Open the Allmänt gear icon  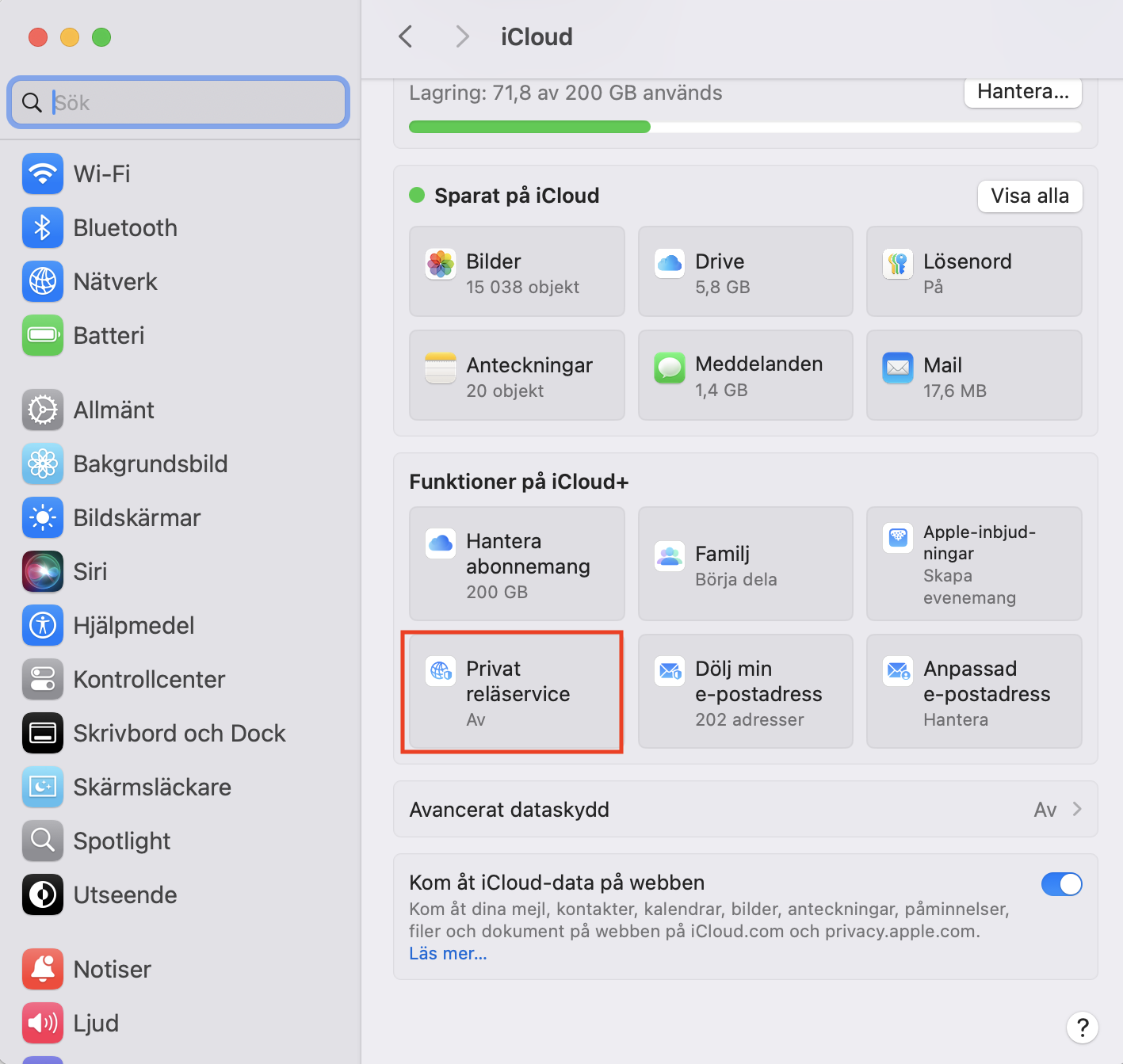(43, 410)
